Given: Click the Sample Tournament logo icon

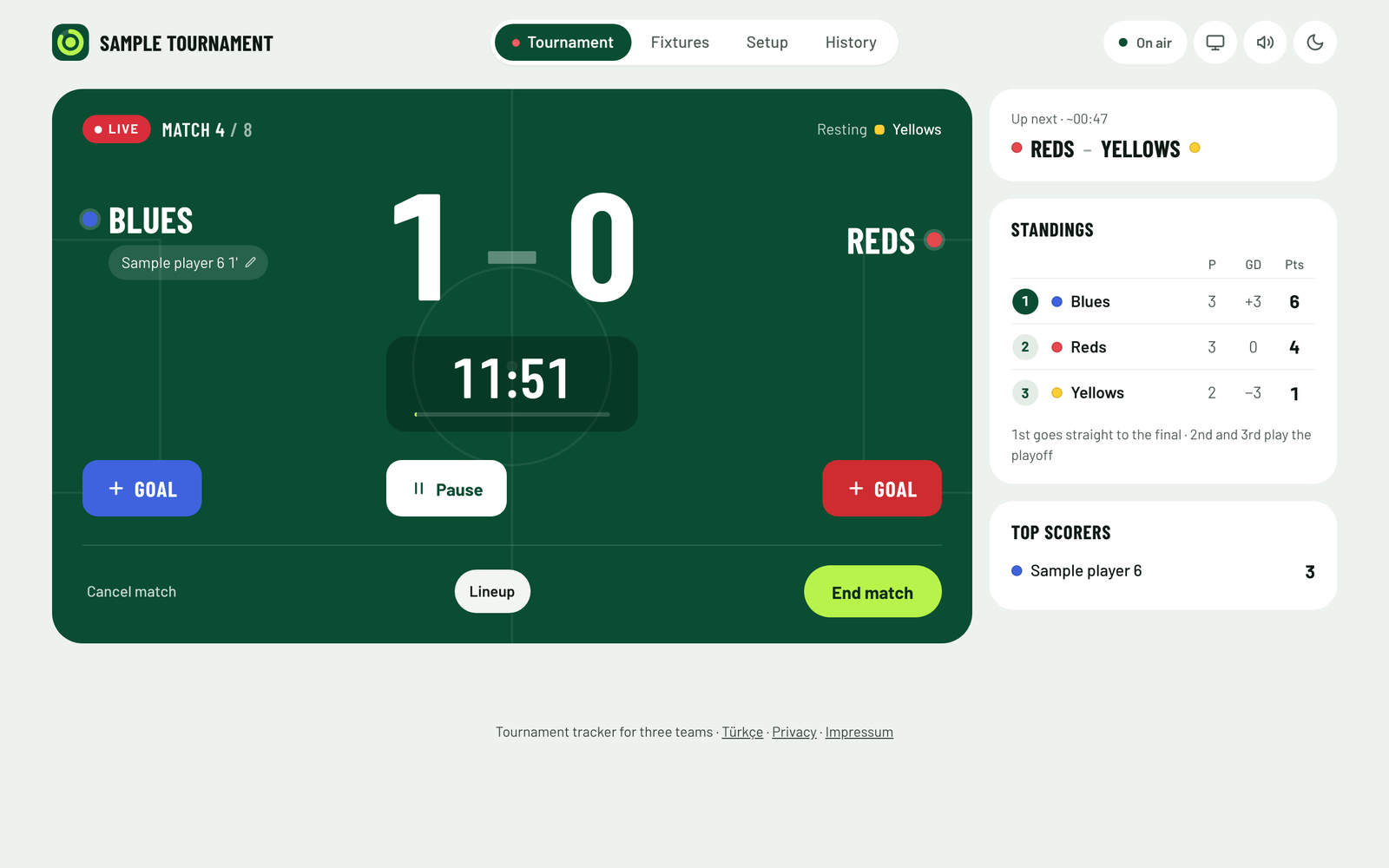Looking at the screenshot, I should tap(70, 43).
